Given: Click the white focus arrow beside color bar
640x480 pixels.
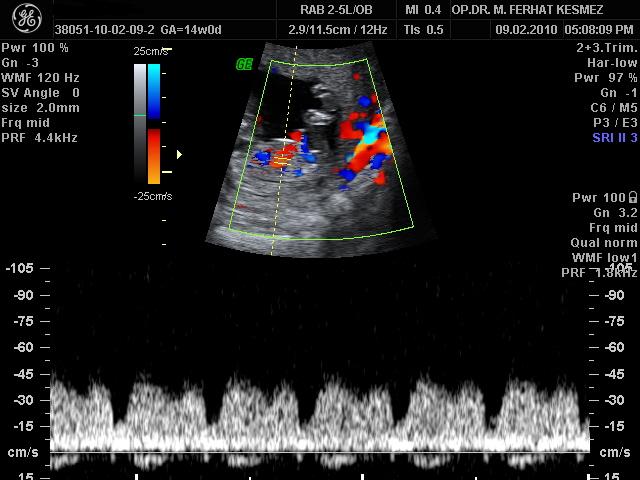Looking at the screenshot, I should tap(179, 154).
